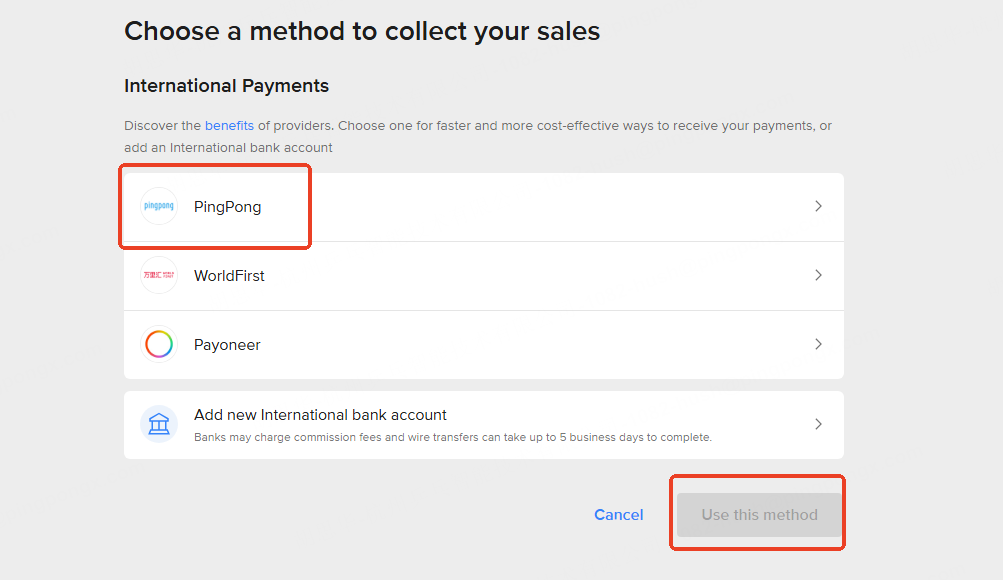
Task: Click the "Choose a method" page title
Action: tap(362, 31)
